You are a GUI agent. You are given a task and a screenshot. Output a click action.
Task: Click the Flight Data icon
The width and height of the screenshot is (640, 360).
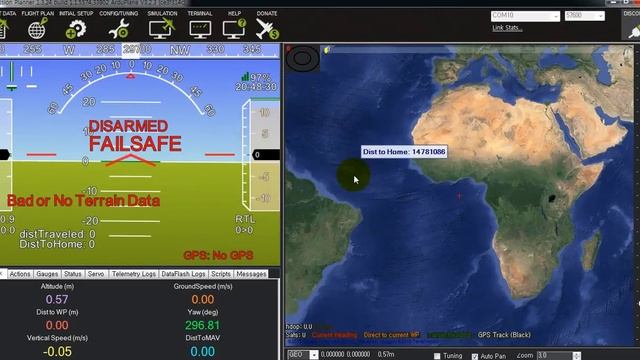4,29
